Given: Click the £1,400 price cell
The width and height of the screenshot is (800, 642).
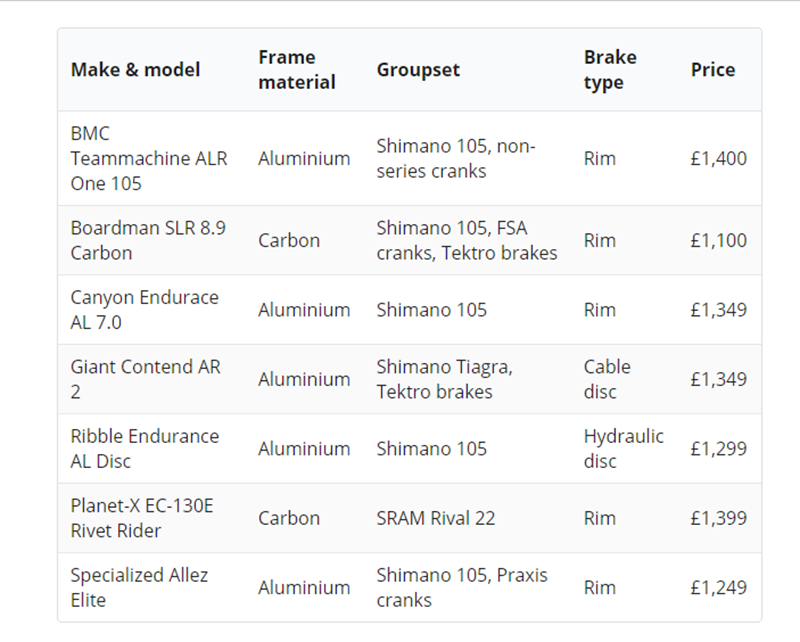Looking at the screenshot, I should point(718,158).
